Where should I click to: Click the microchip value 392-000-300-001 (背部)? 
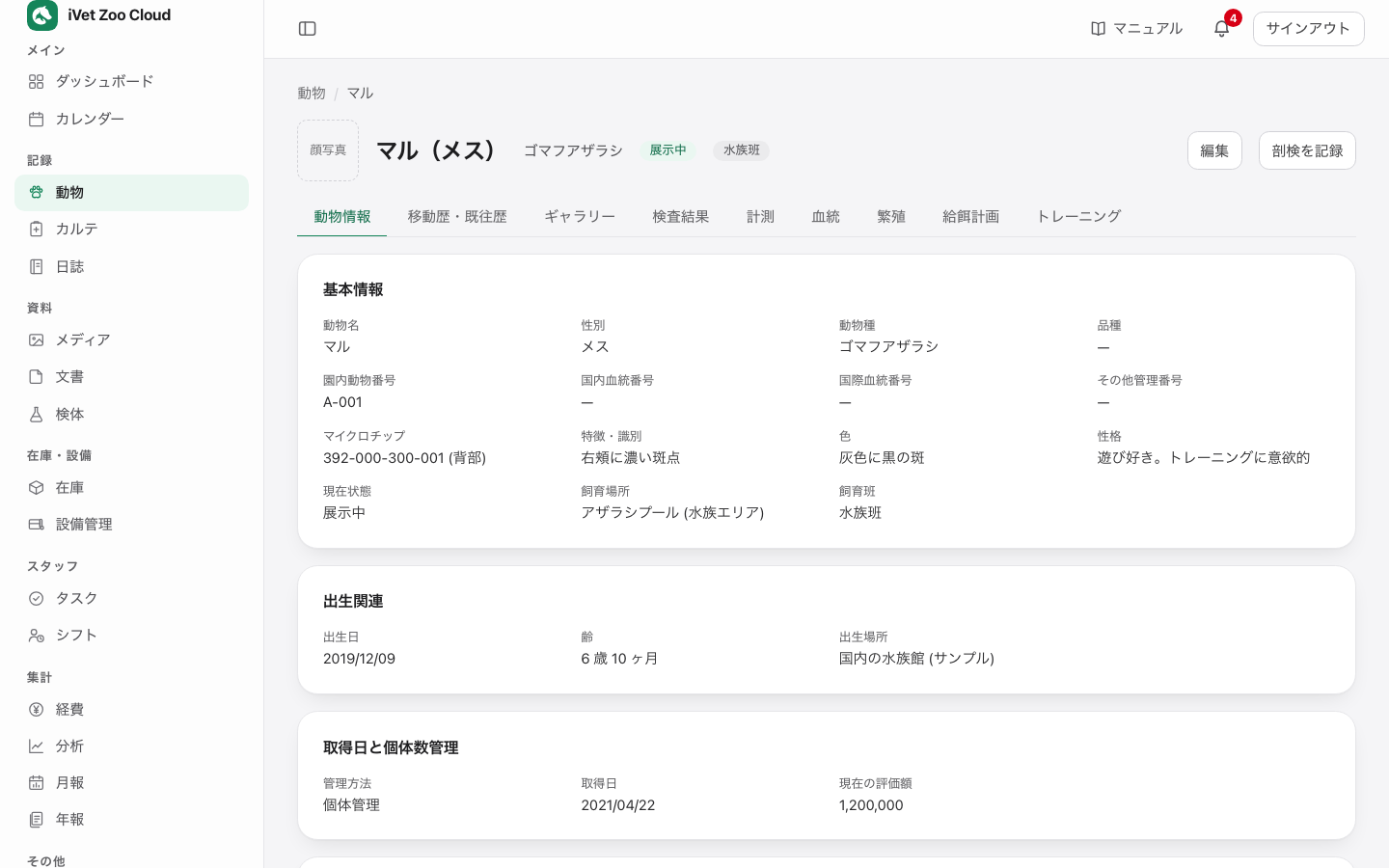(x=404, y=458)
